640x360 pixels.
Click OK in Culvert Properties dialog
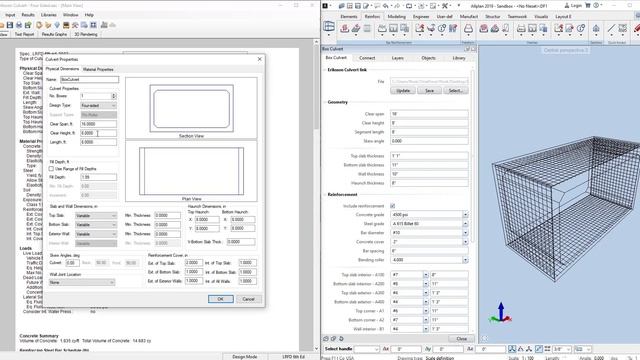[x=220, y=299]
